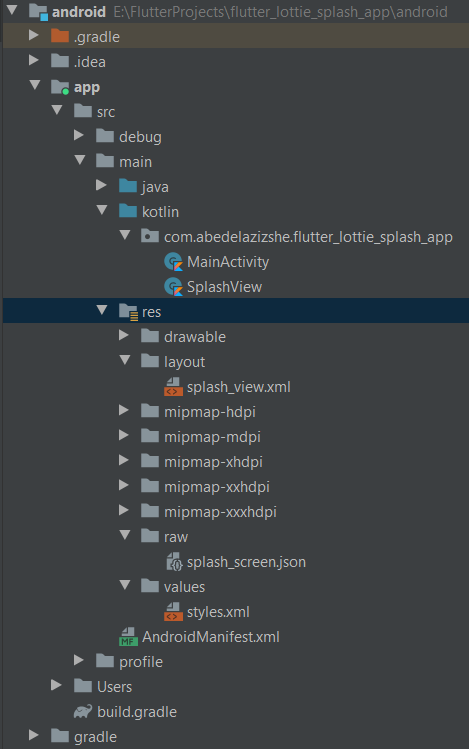Open the SplashView Kotlin class file

coord(224,287)
